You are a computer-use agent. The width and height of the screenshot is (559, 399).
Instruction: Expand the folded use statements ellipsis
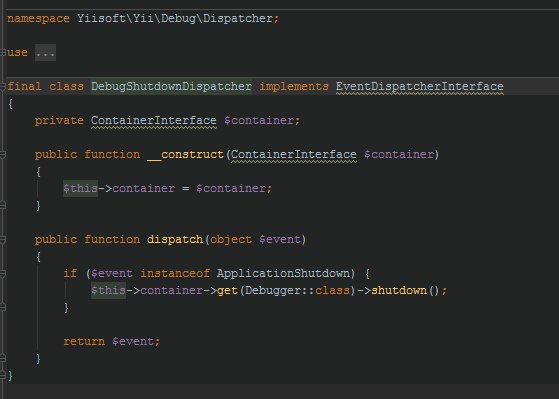[x=45, y=53]
